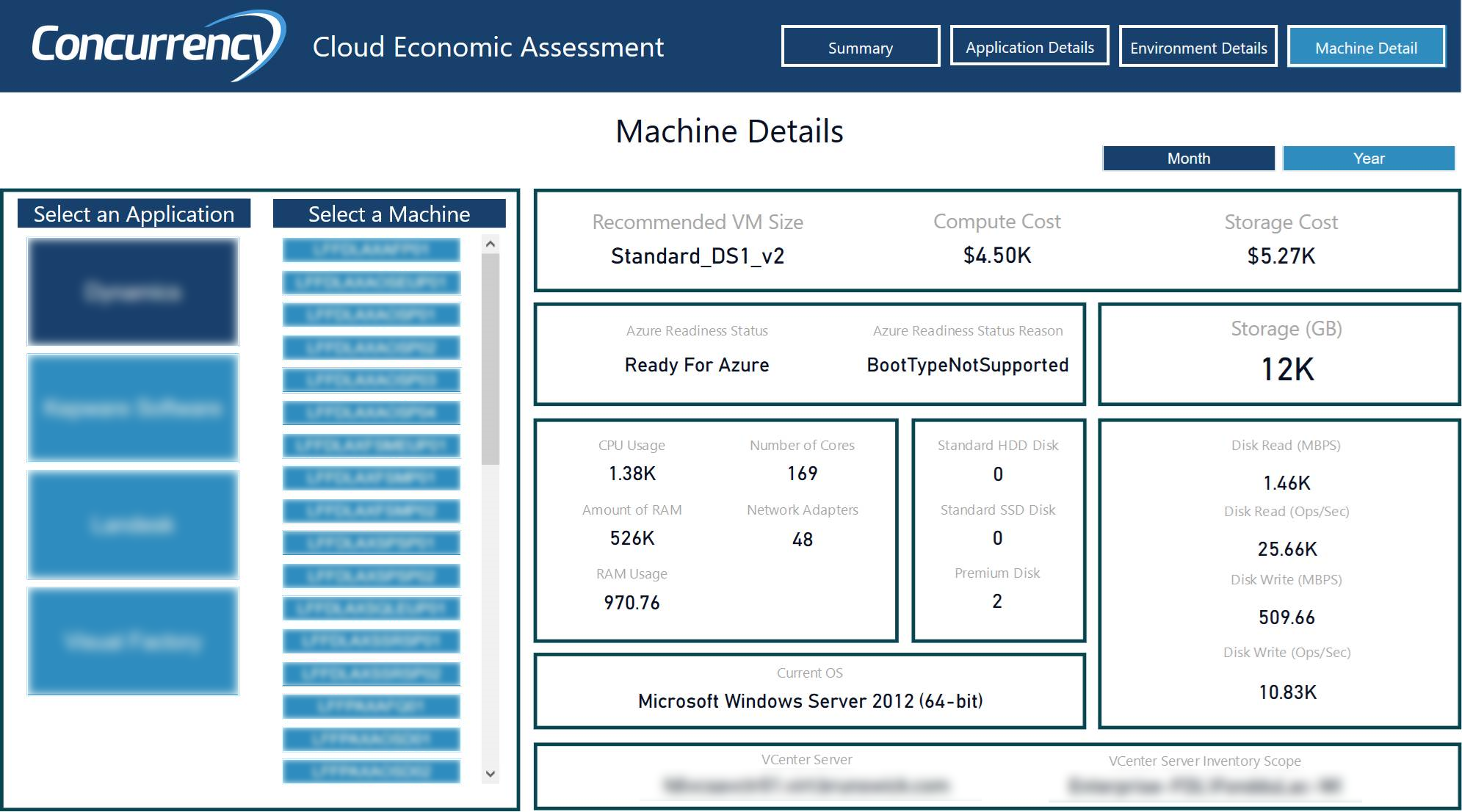Image resolution: width=1462 pixels, height=812 pixels.
Task: Open the Summary page
Action: tap(861, 47)
